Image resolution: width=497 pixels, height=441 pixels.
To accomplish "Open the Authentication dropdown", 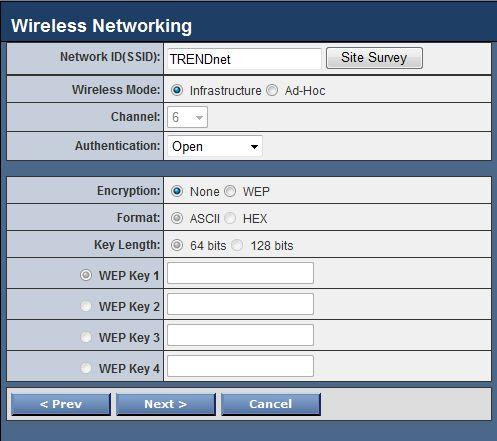I will [x=215, y=146].
